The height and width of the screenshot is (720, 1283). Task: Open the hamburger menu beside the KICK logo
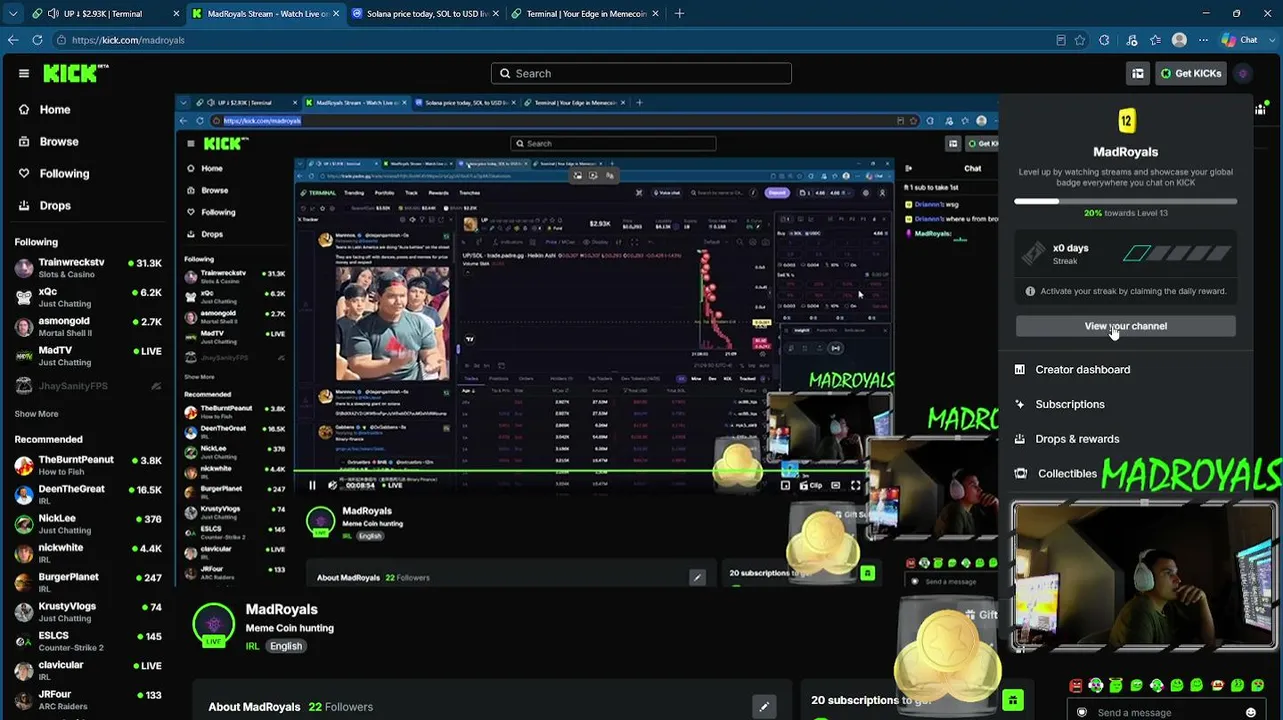(x=24, y=73)
